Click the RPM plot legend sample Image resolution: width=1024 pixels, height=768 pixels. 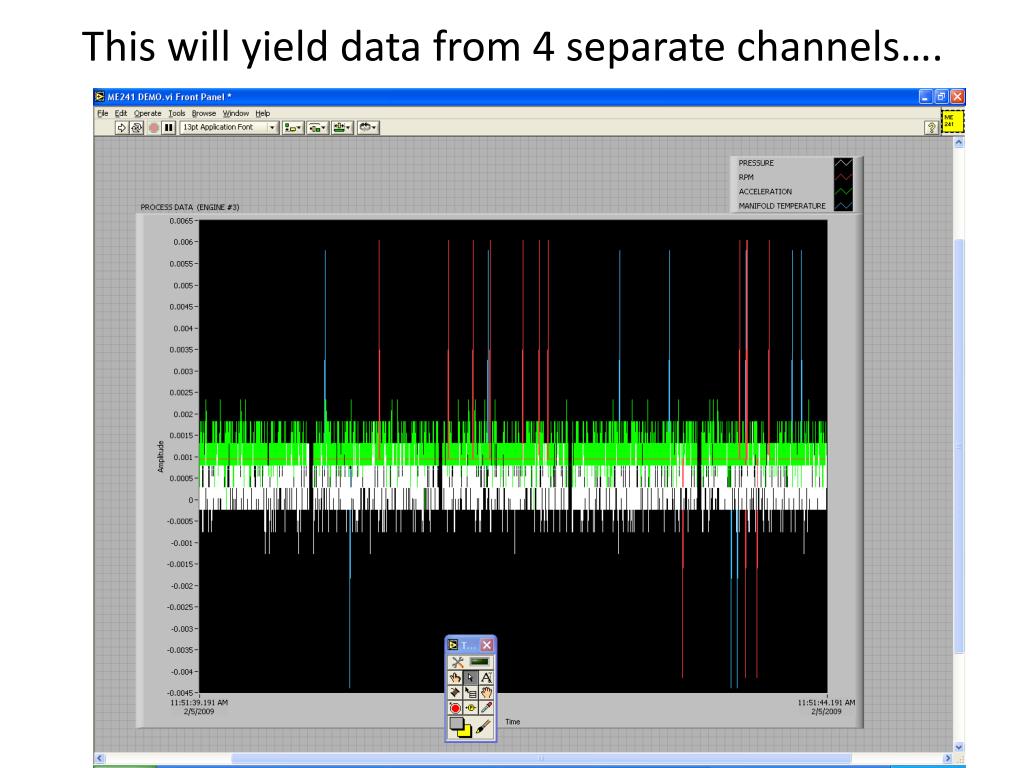843,178
